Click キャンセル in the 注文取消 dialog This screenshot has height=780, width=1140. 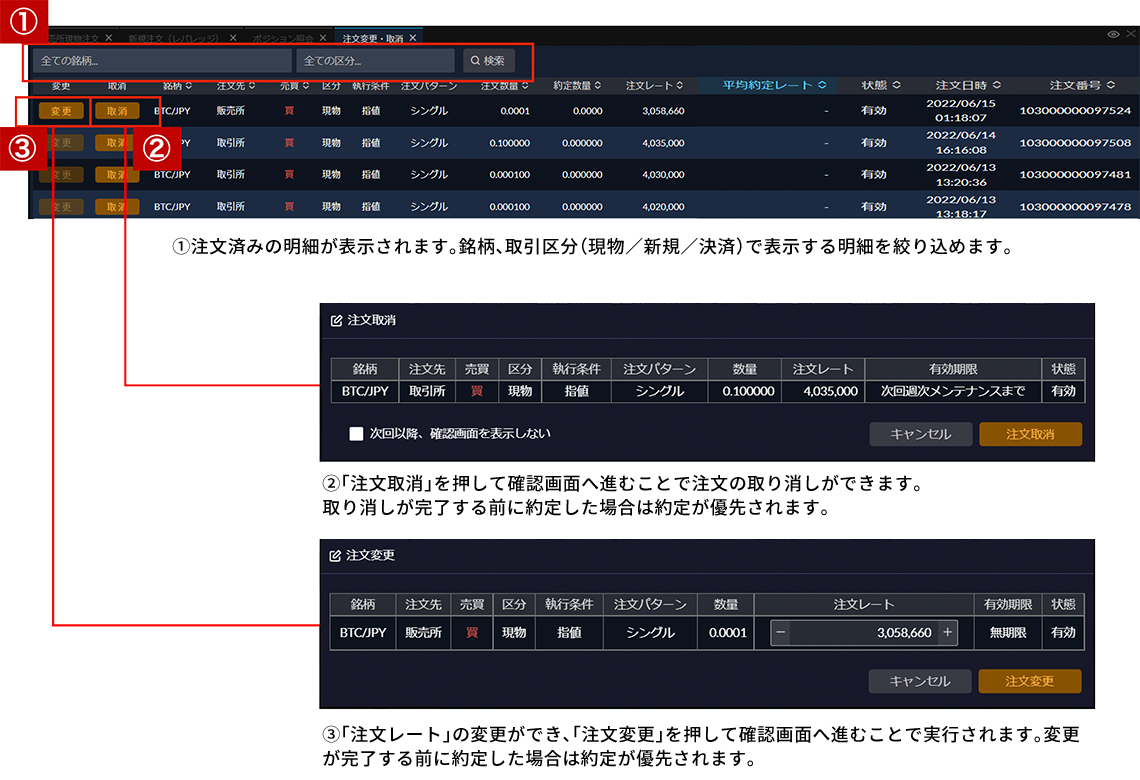920,434
